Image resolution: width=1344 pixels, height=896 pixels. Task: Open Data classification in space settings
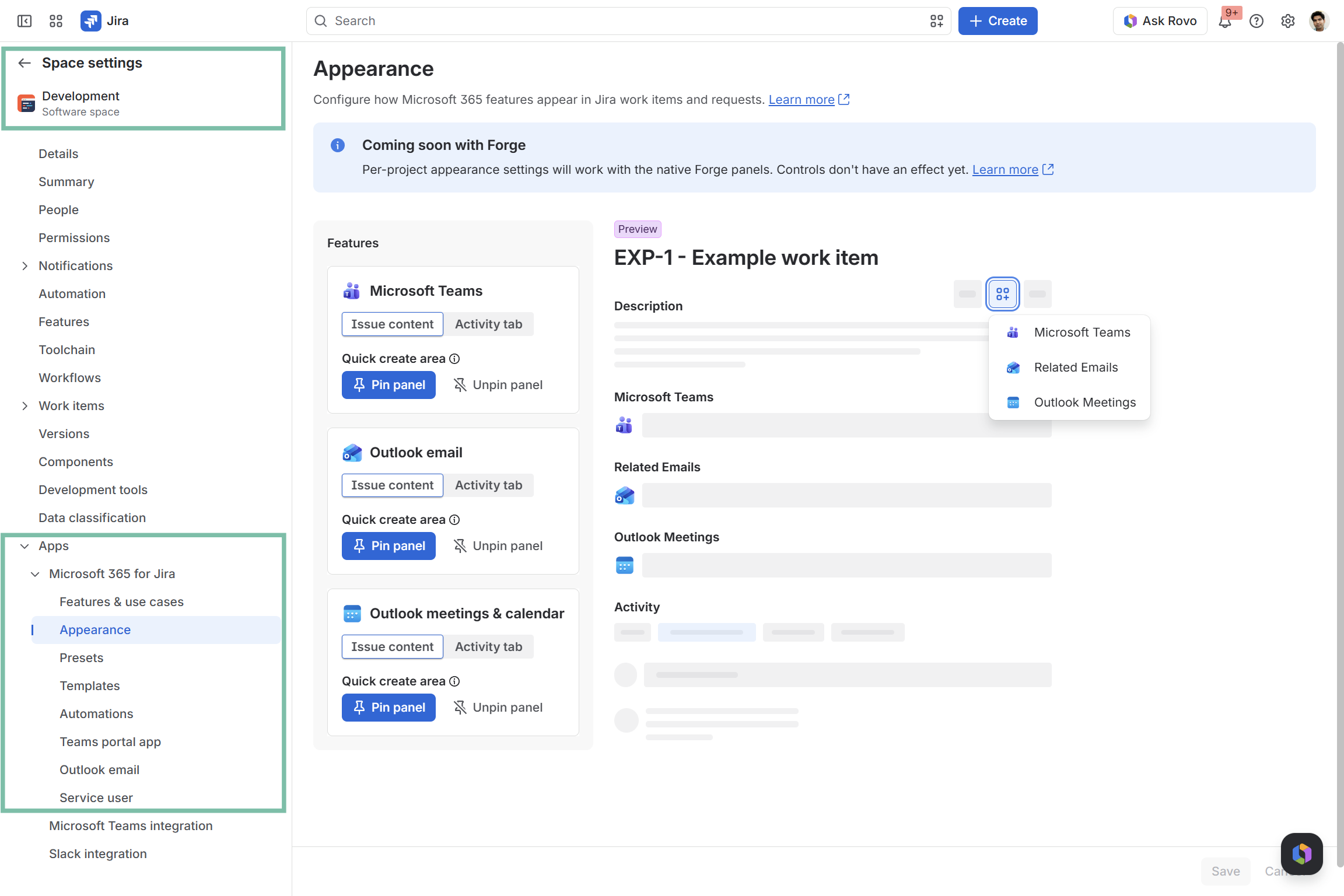[92, 518]
